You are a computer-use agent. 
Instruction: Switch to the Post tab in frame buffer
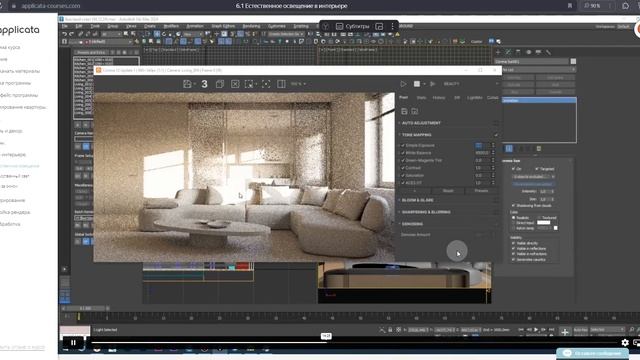pos(403,98)
